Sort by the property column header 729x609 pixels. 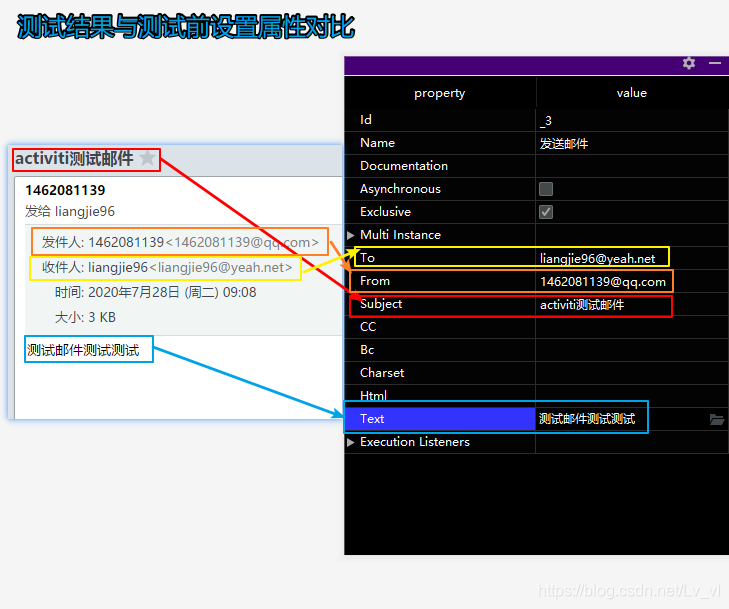tap(439, 93)
